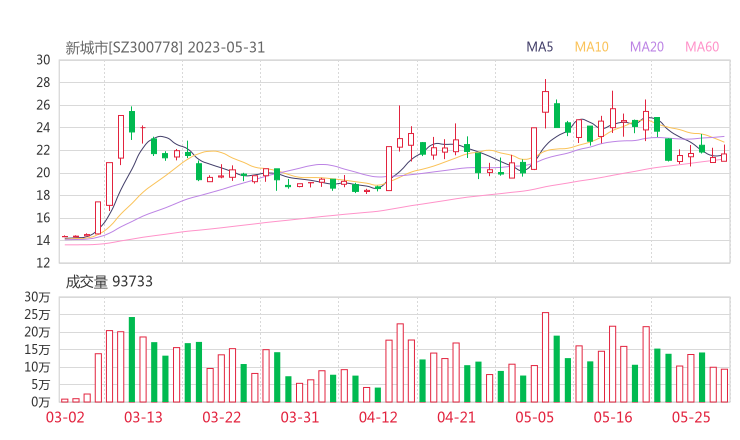Click the 05-25 date axis label

[x=691, y=417]
